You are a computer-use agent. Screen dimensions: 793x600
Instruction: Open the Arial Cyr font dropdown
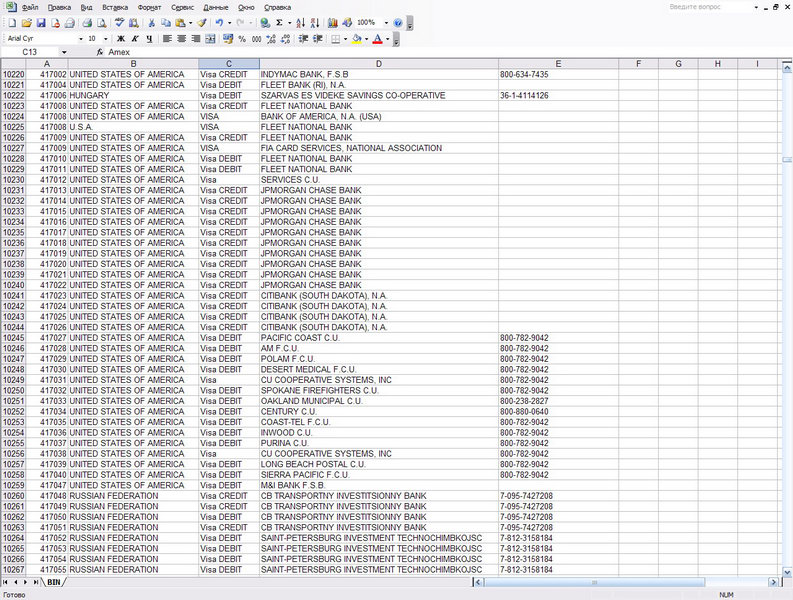[x=80, y=39]
